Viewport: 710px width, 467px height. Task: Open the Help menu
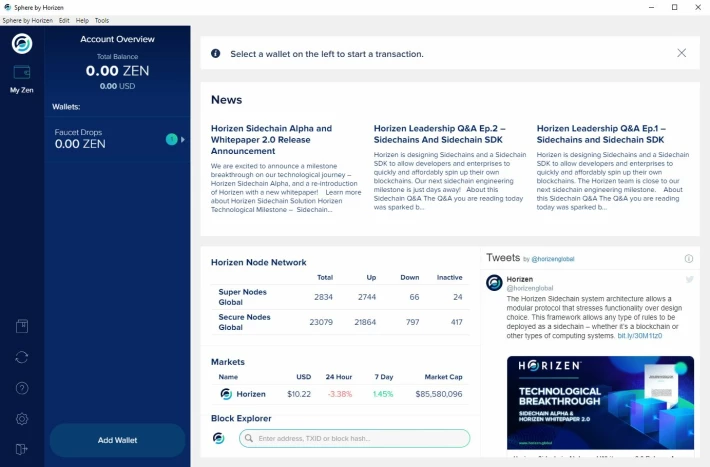[82, 20]
